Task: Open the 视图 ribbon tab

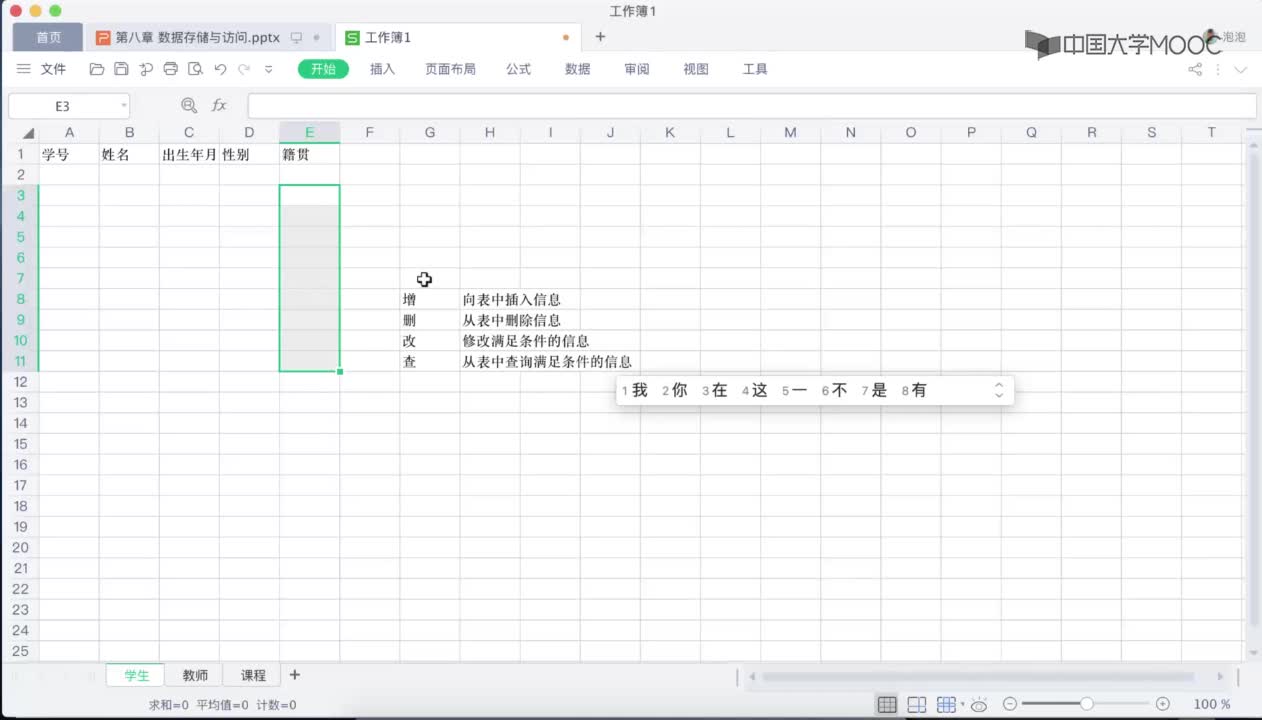Action: 696,69
